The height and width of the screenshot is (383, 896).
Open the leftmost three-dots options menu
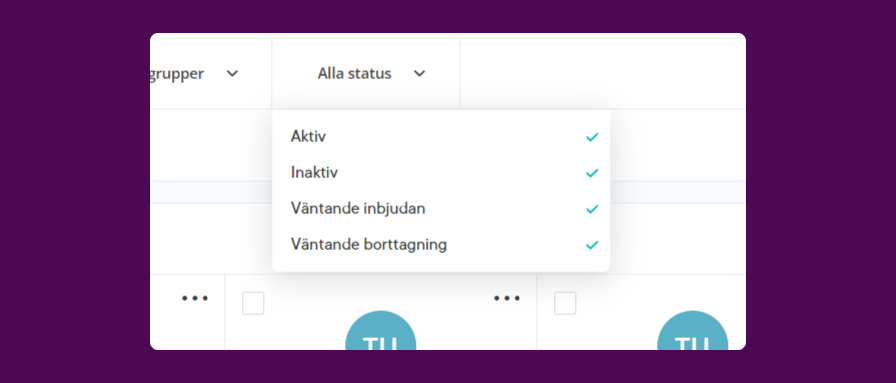(x=195, y=298)
